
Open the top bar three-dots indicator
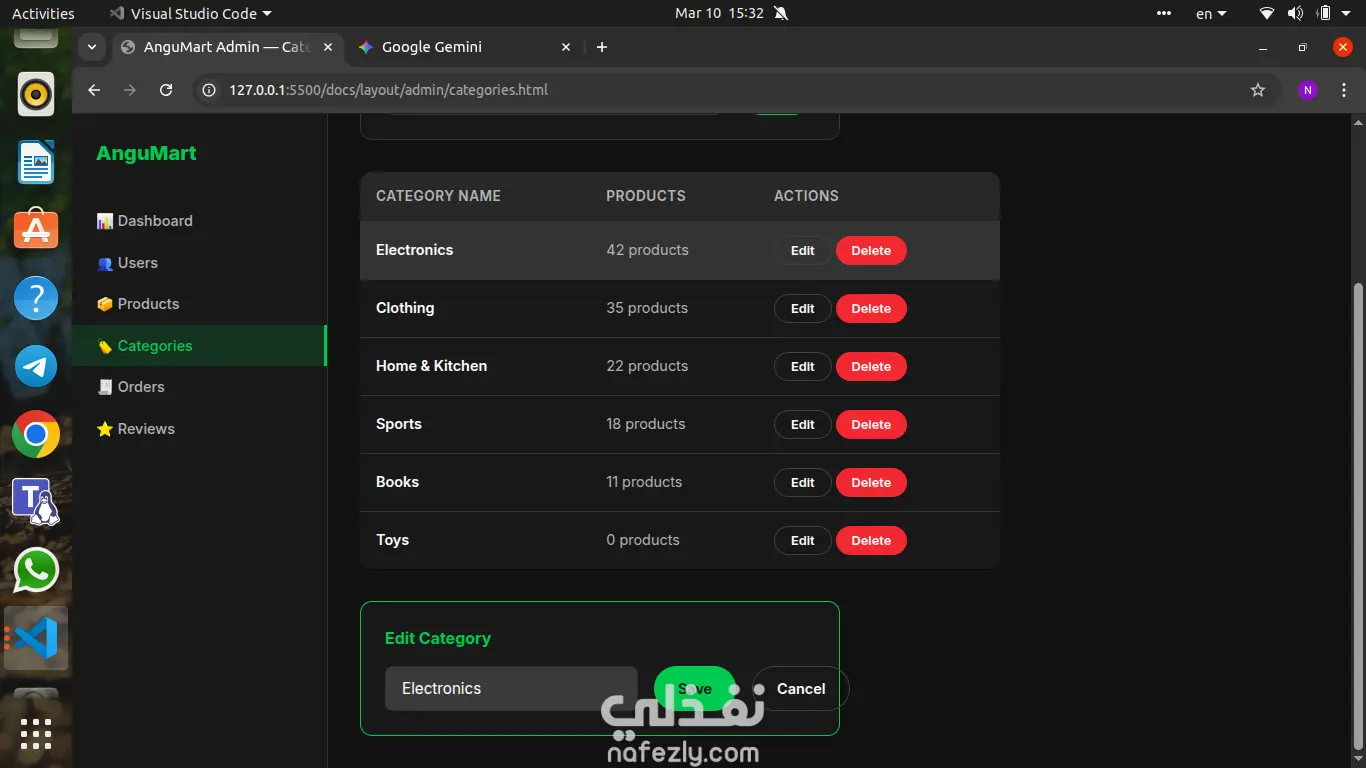pyautogui.click(x=1163, y=13)
